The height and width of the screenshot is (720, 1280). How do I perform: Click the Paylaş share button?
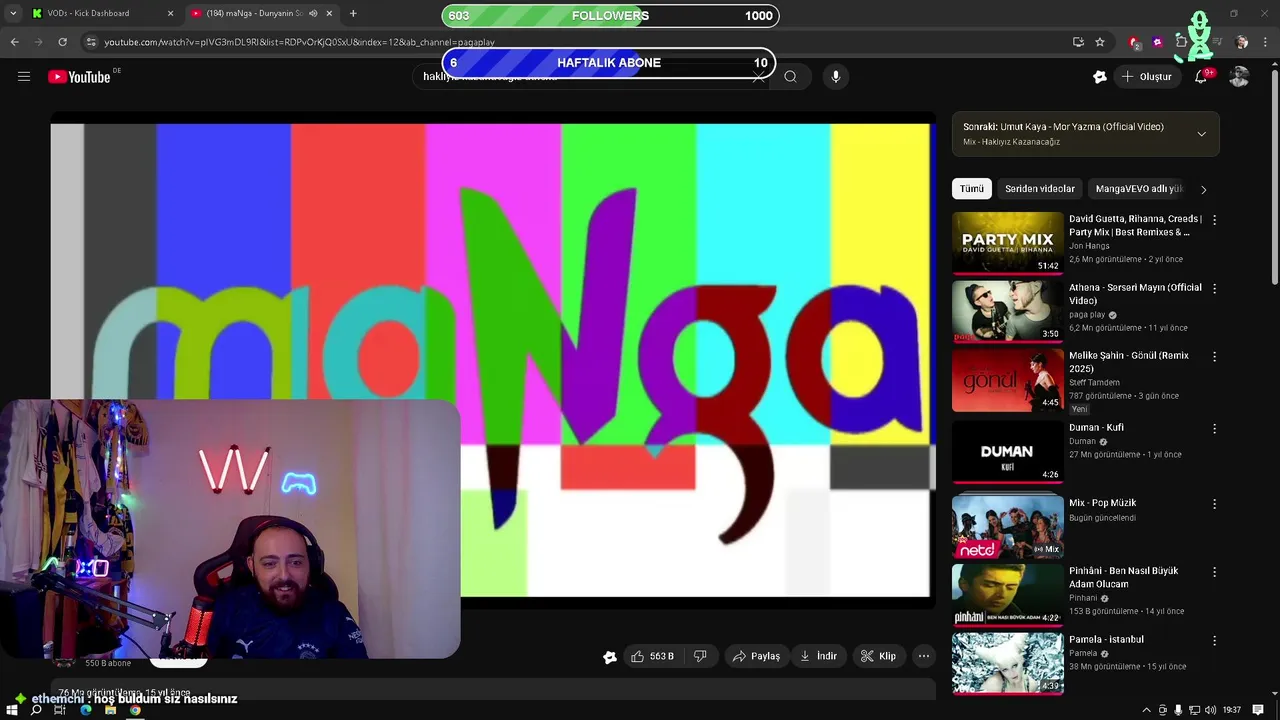(x=756, y=656)
